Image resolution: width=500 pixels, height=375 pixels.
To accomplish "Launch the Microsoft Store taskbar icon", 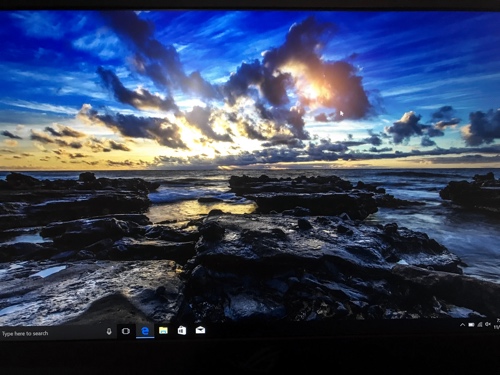I will tap(182, 330).
